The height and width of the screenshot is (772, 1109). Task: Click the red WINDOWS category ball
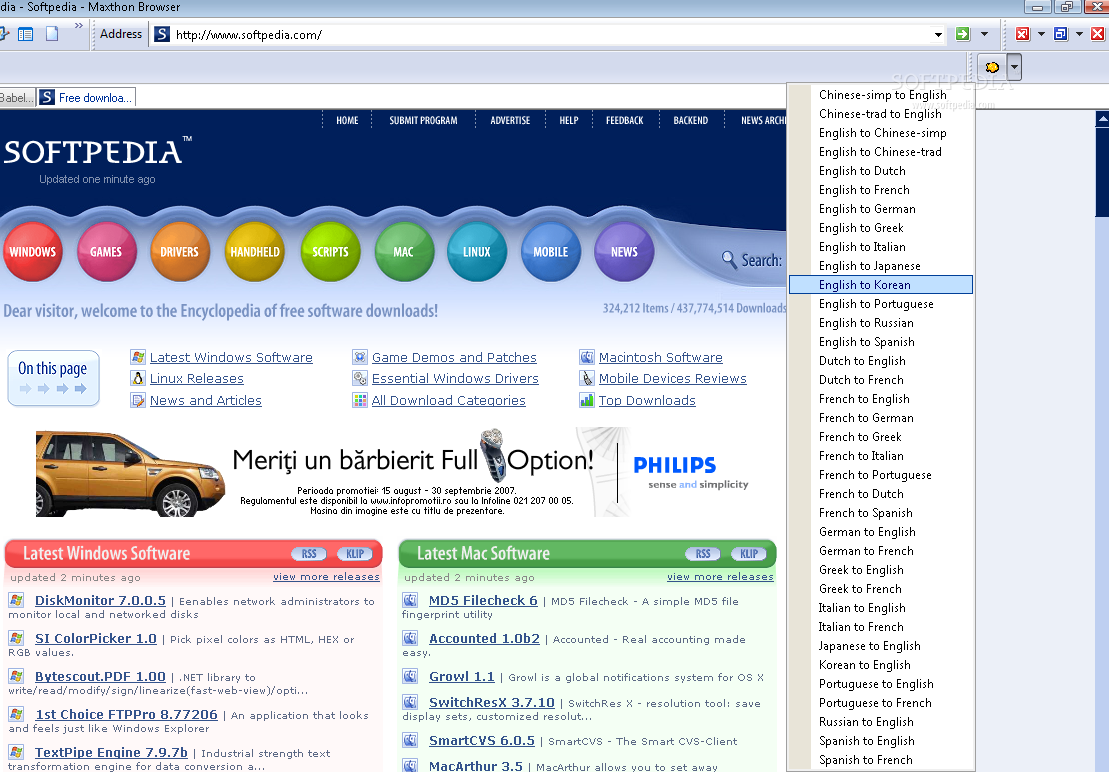(x=33, y=252)
